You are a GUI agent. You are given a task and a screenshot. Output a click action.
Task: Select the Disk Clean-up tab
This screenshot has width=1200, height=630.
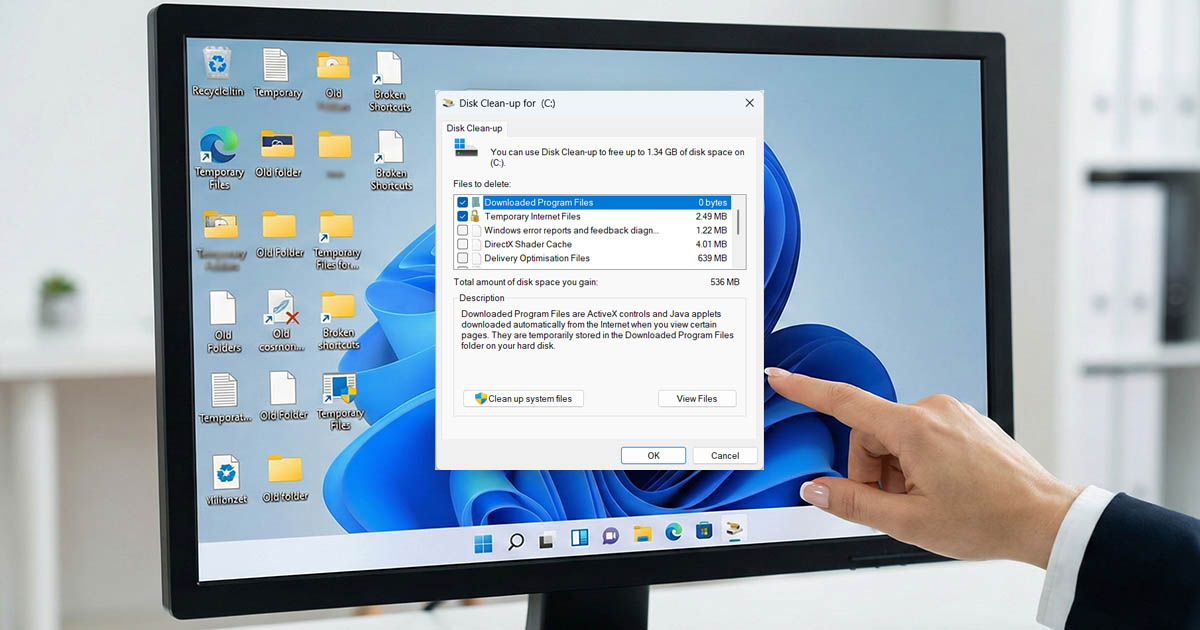click(x=475, y=129)
